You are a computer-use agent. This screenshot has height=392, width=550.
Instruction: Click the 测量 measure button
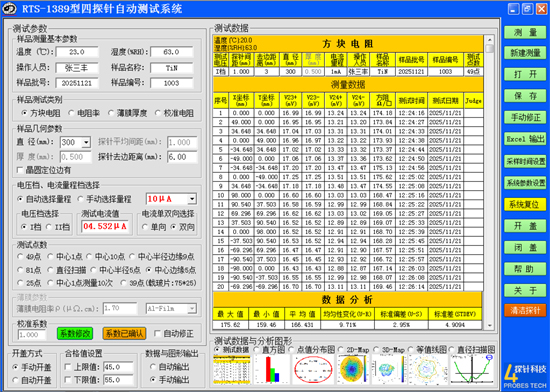525,33
